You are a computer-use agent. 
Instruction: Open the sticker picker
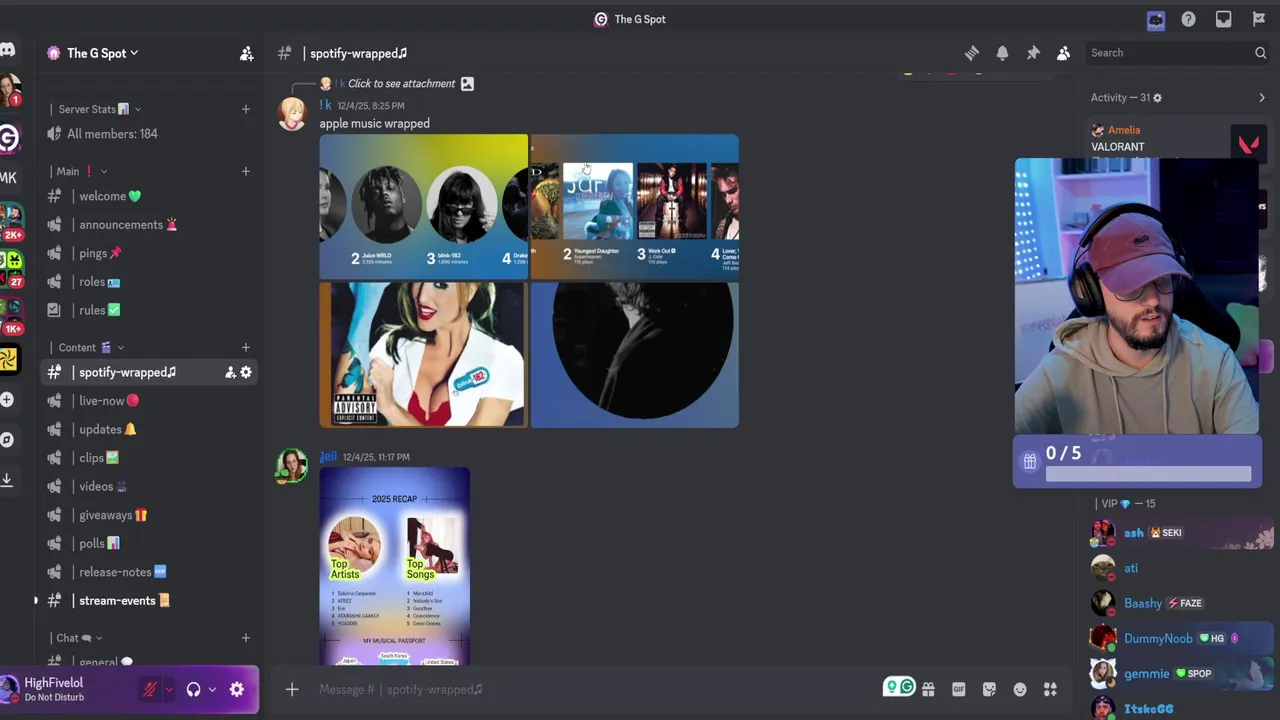[x=989, y=689]
